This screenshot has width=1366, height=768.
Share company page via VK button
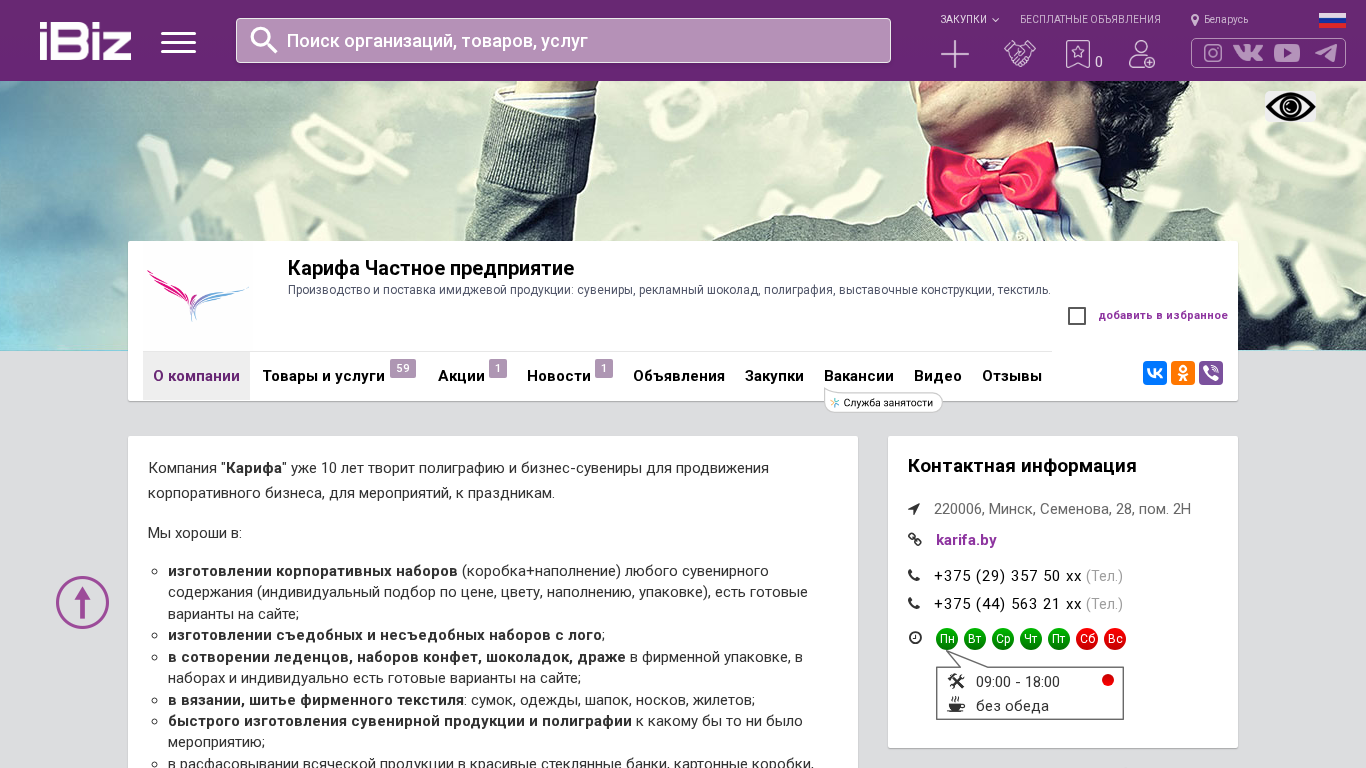(1155, 373)
